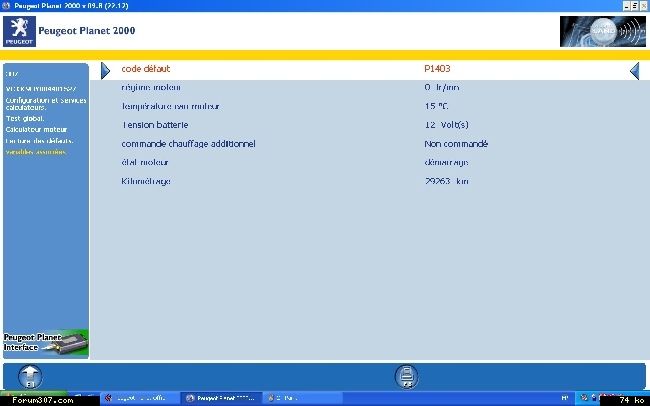The height and width of the screenshot is (406, 650).
Task: Click the 29263 km value
Action: click(x=447, y=181)
